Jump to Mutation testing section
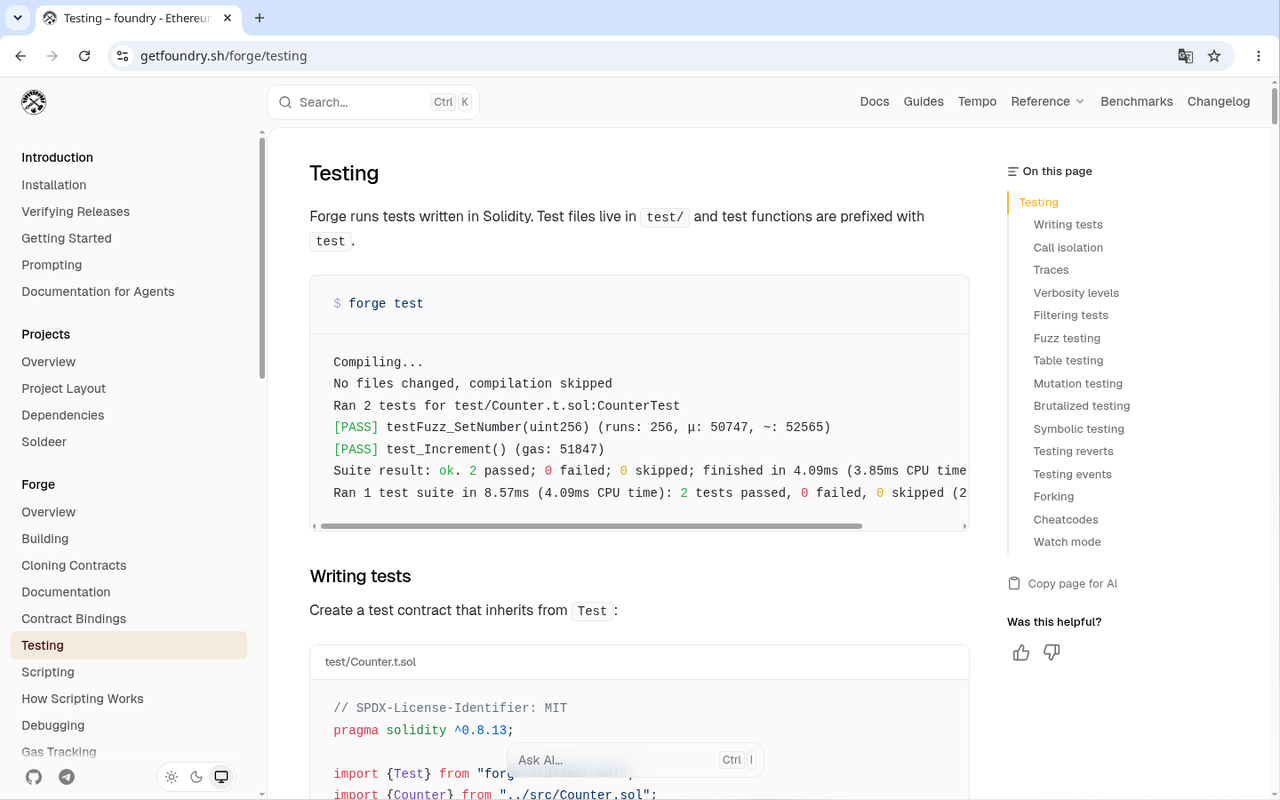 pos(1078,384)
